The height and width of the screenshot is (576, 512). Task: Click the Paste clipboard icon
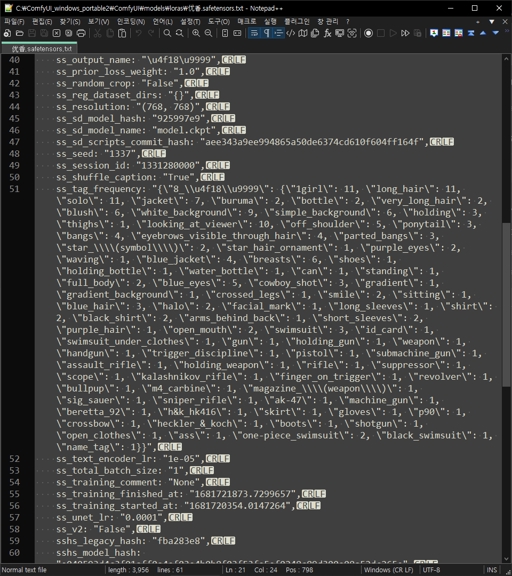tap(122, 33)
